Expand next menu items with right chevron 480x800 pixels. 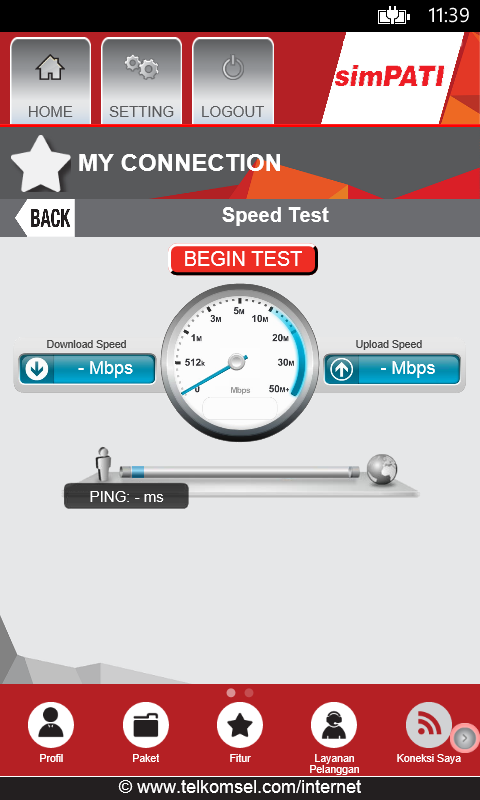(x=465, y=738)
